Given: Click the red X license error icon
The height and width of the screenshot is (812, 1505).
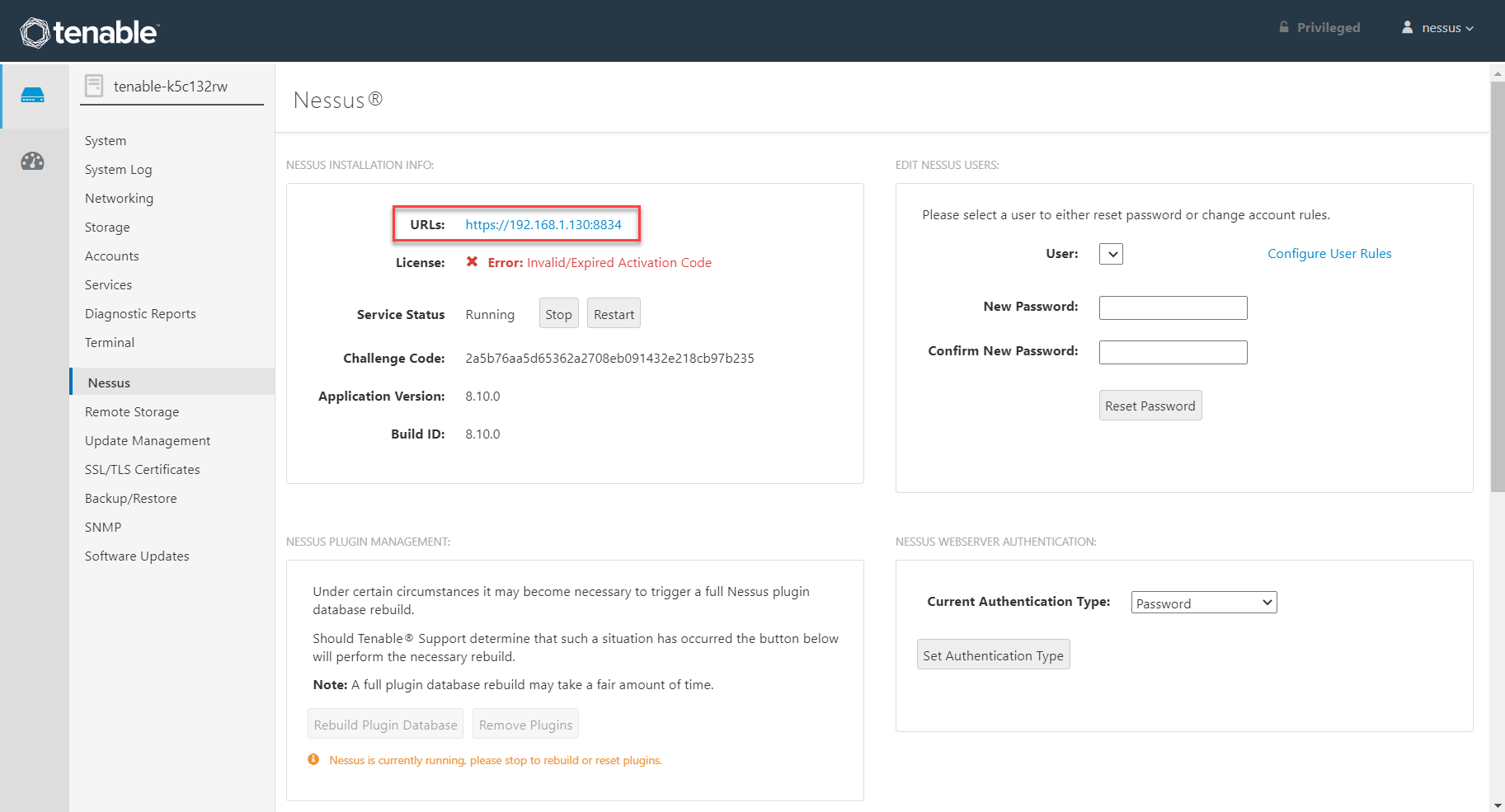Looking at the screenshot, I should click(473, 262).
